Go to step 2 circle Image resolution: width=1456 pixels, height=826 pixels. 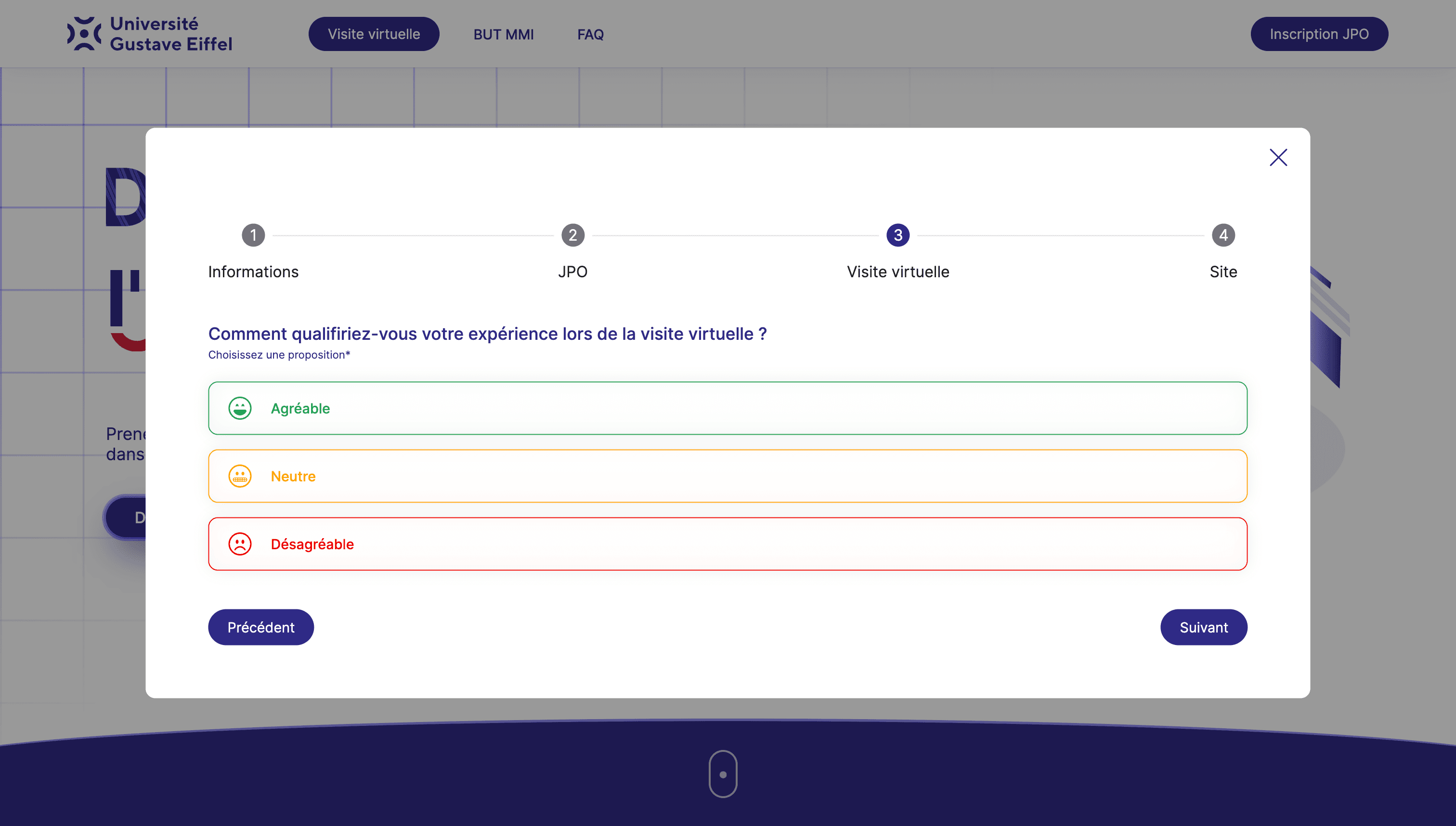click(572, 235)
